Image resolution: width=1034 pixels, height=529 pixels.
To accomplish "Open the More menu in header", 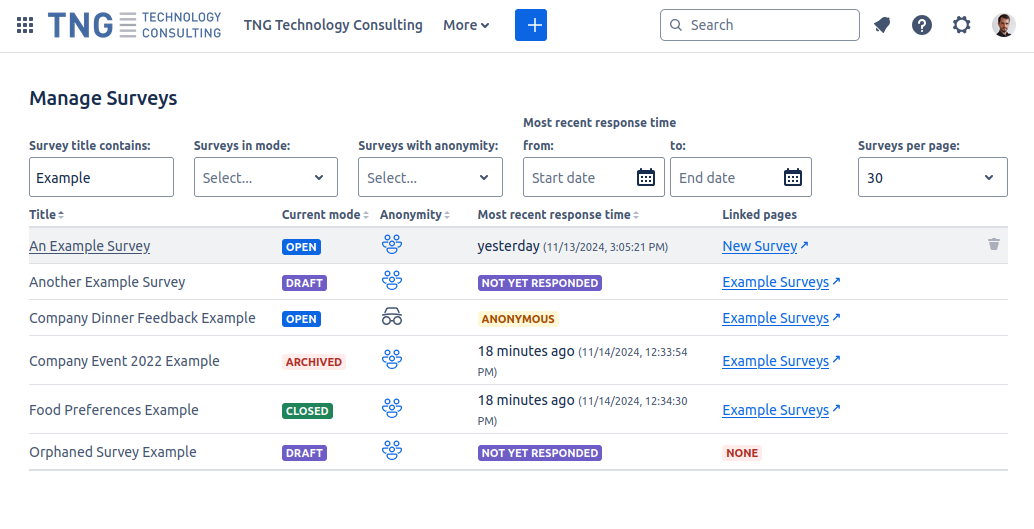I will 466,25.
